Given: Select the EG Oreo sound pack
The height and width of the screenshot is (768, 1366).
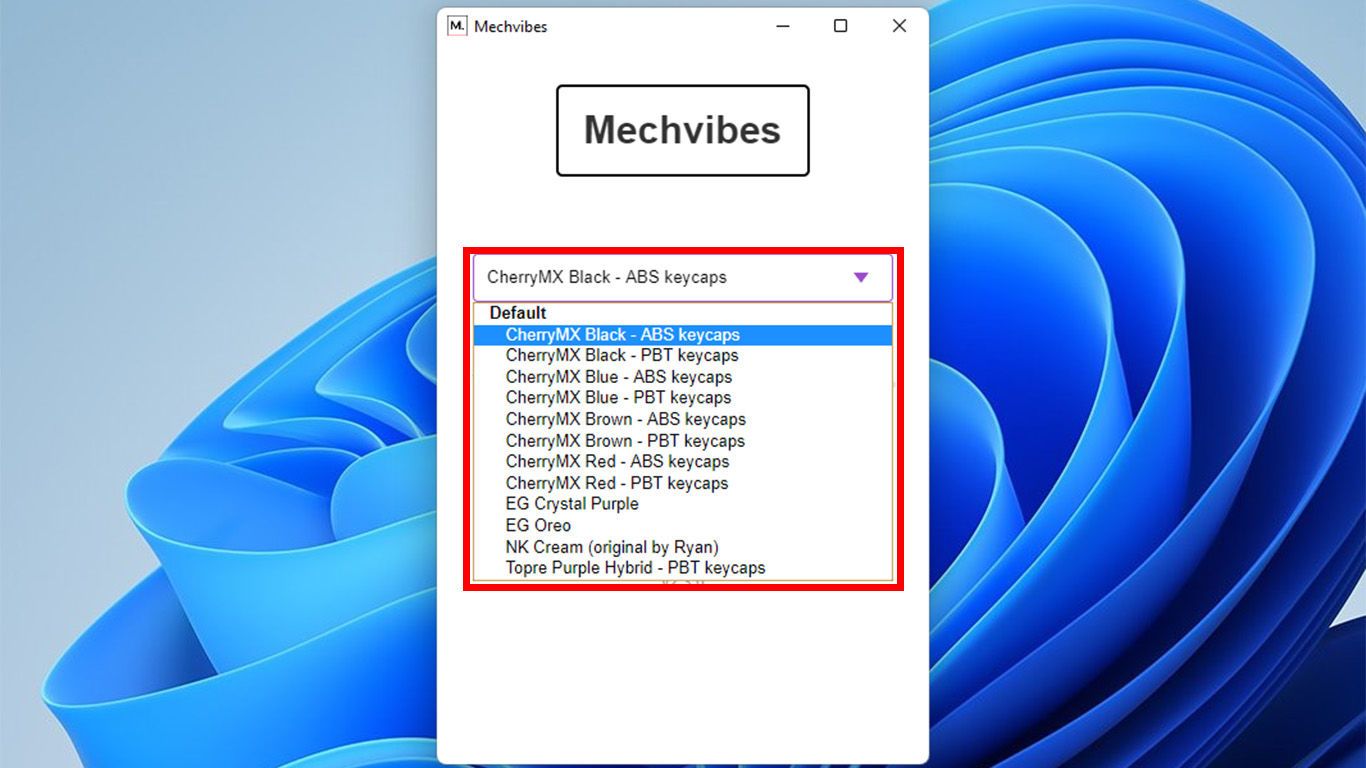Looking at the screenshot, I should [x=683, y=525].
